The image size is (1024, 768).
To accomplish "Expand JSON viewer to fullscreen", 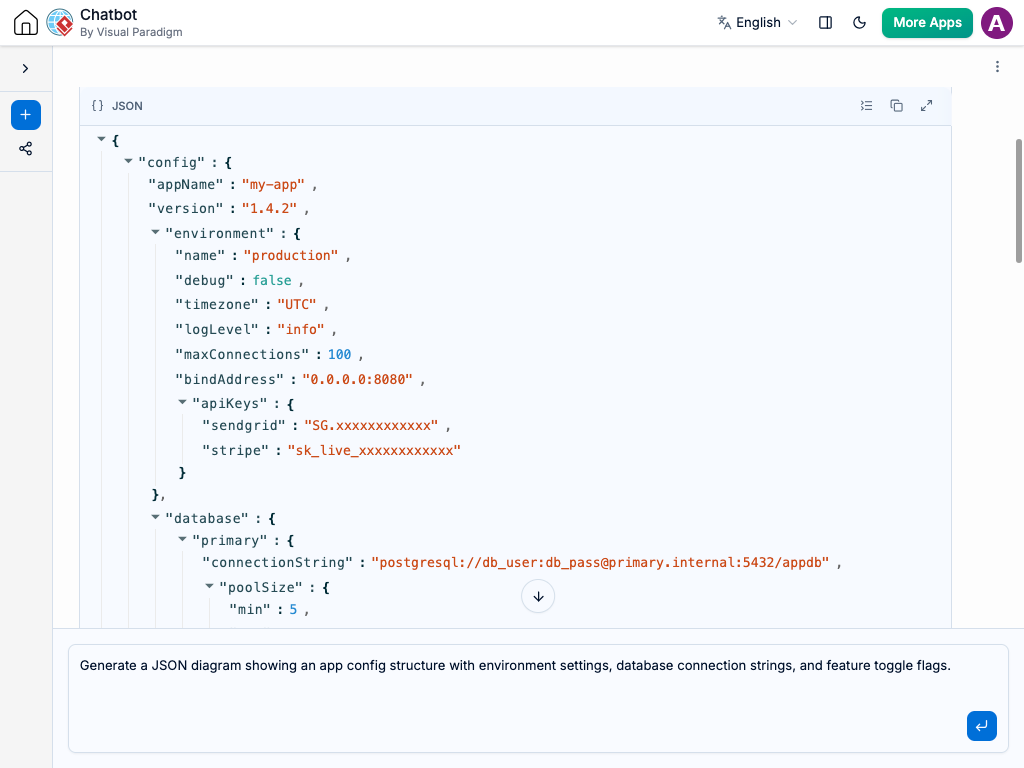I will (927, 106).
